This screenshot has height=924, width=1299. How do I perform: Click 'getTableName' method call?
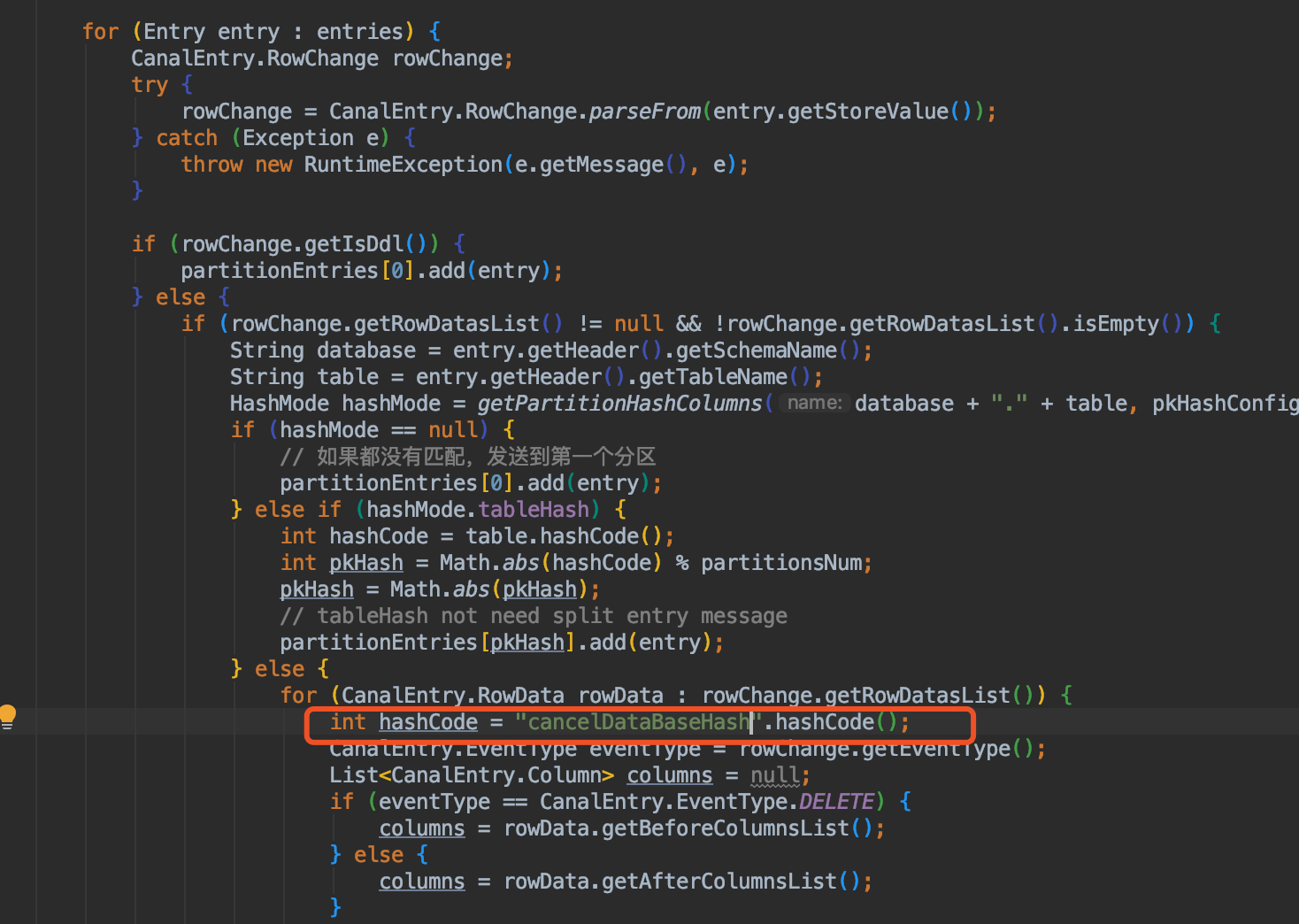(x=713, y=377)
